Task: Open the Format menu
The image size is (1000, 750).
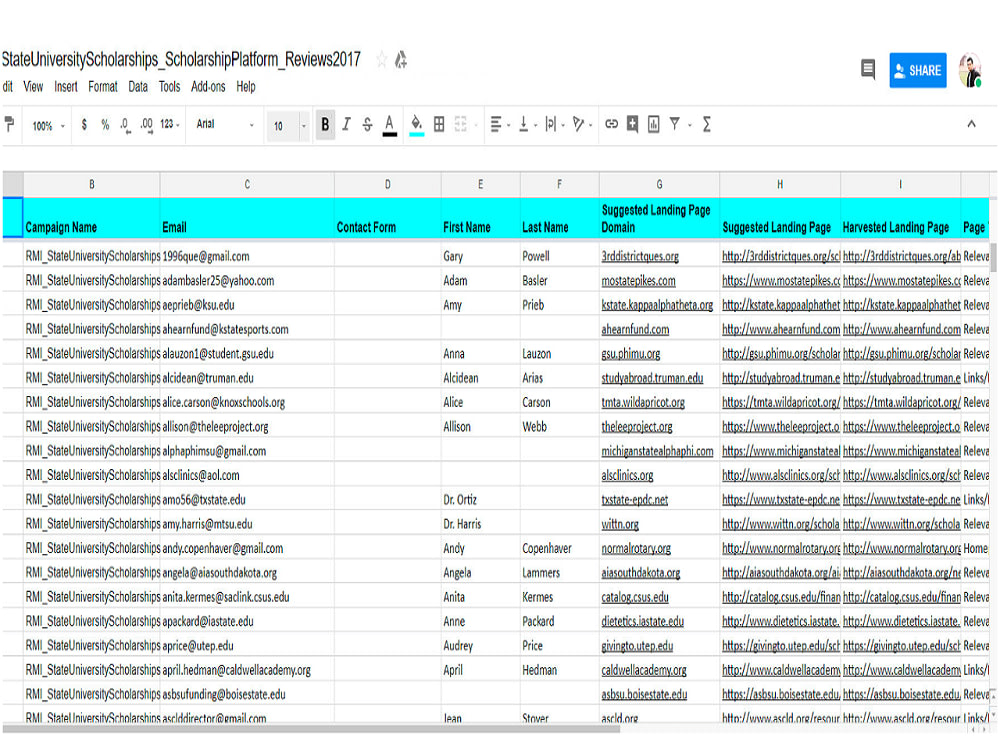Action: click(x=103, y=87)
